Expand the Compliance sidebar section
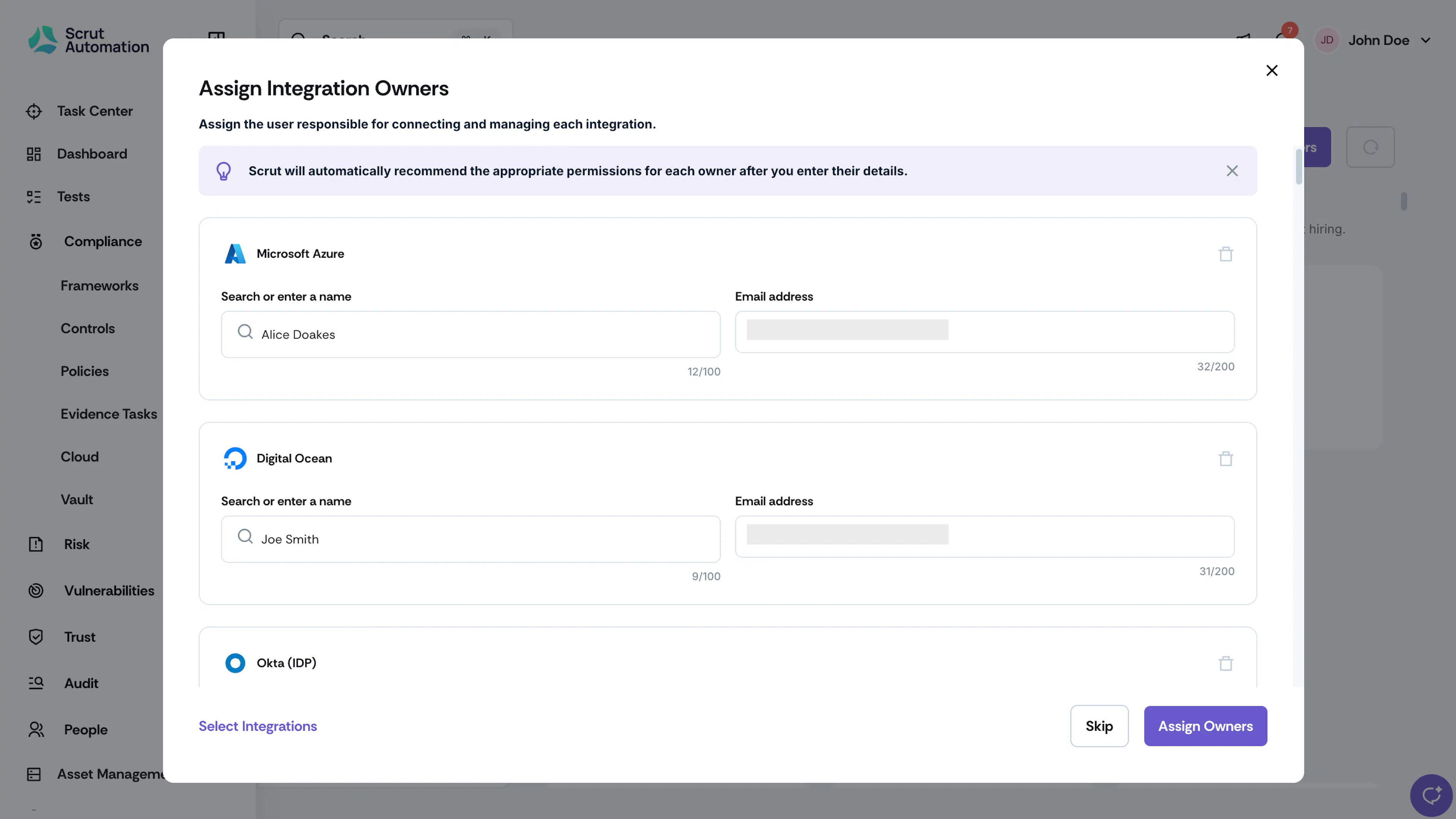The height and width of the screenshot is (819, 1456). click(x=85, y=241)
